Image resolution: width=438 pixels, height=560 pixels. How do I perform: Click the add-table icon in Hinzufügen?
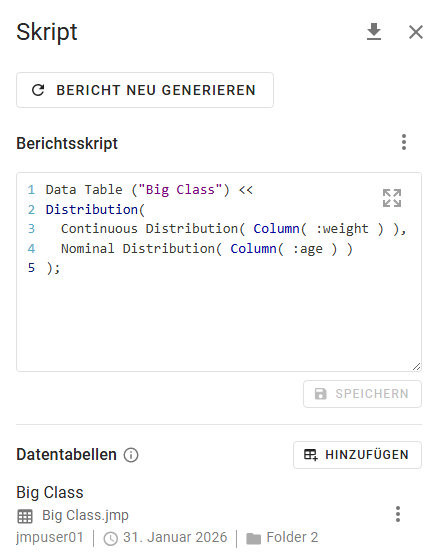point(310,455)
